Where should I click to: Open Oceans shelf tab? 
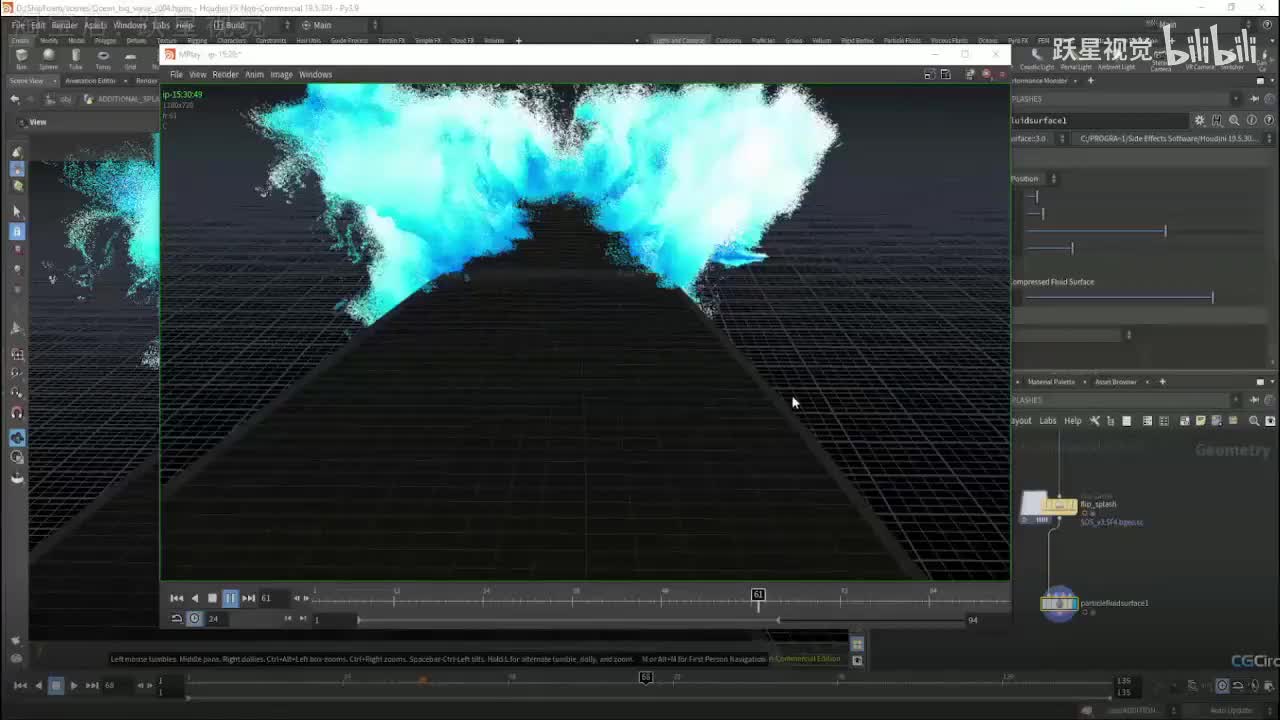[x=988, y=41]
